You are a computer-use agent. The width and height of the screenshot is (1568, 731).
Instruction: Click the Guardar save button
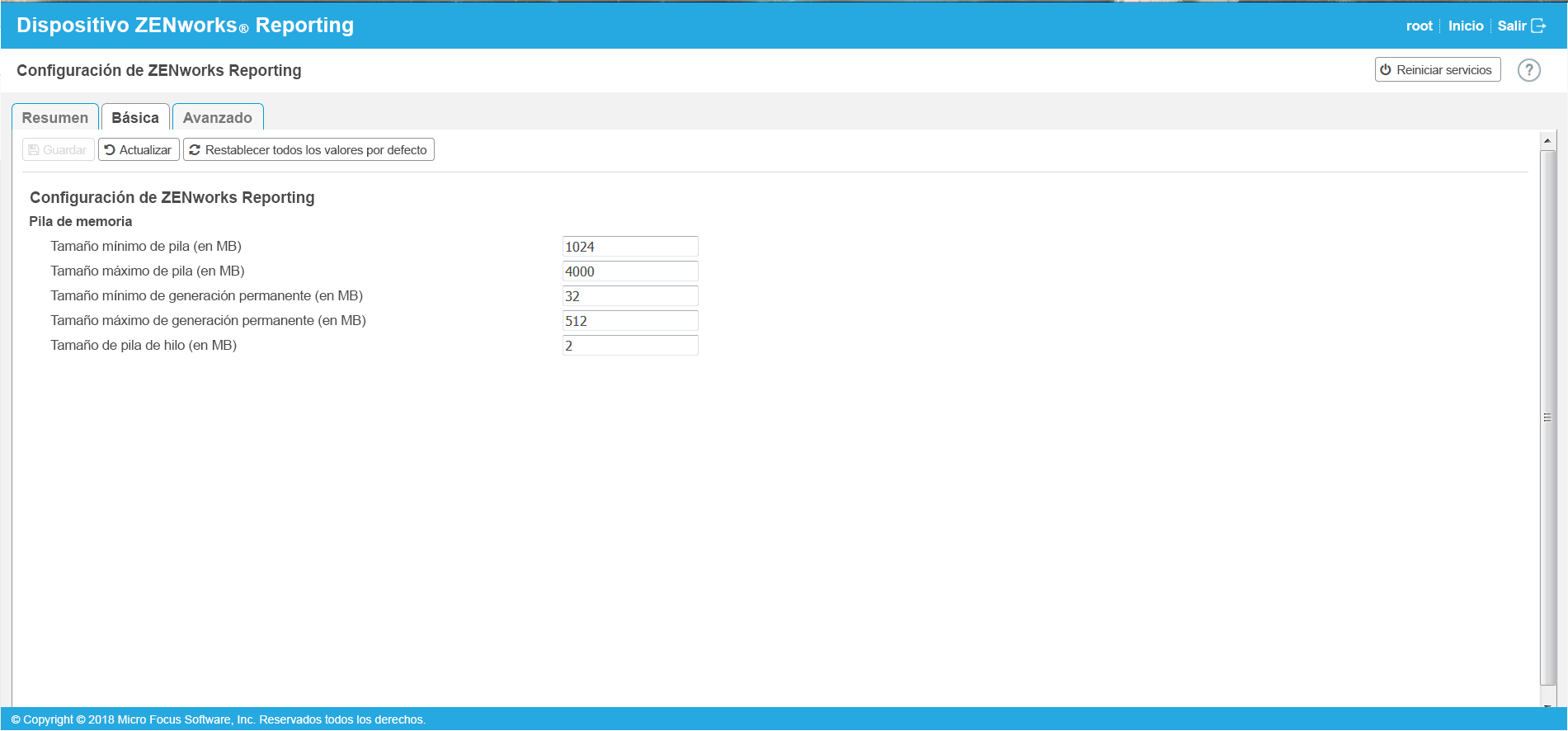[58, 150]
